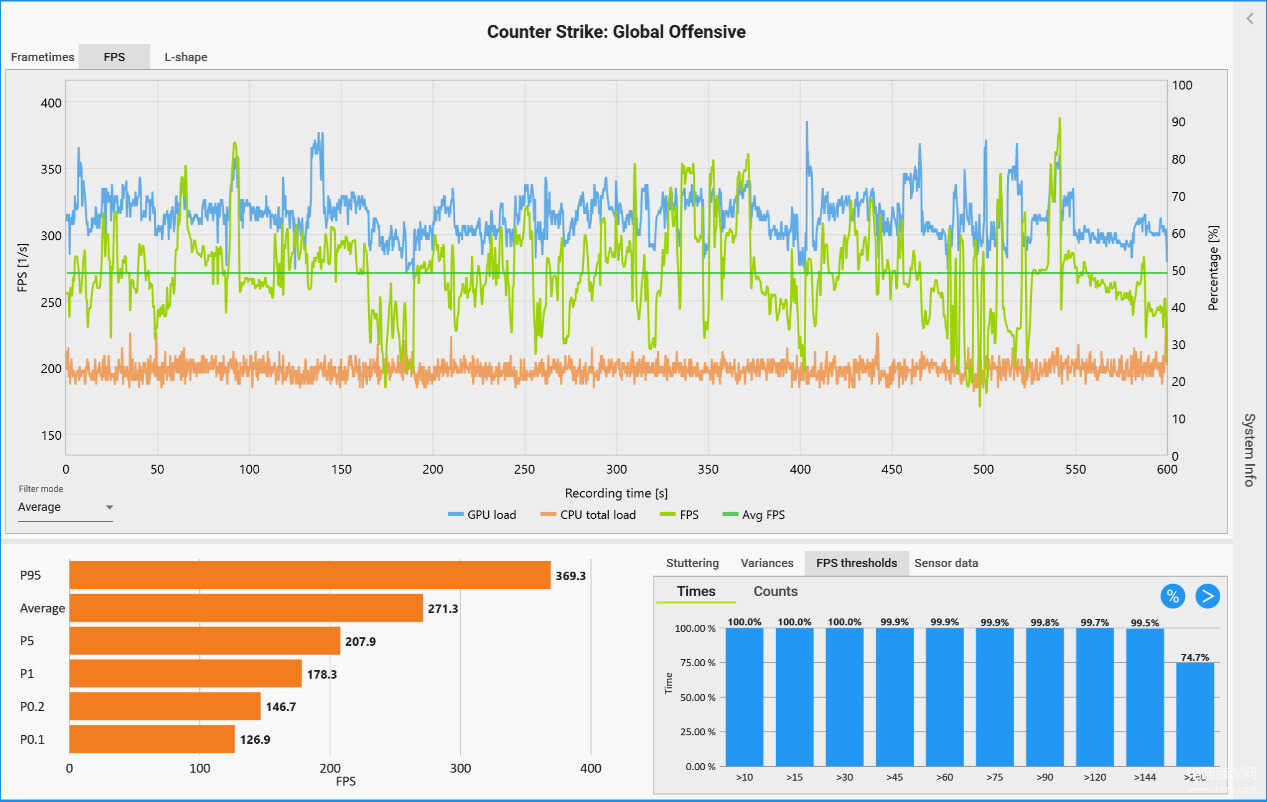Toggle percent display with the % button
Viewport: 1267px width, 802px height.
click(1173, 596)
